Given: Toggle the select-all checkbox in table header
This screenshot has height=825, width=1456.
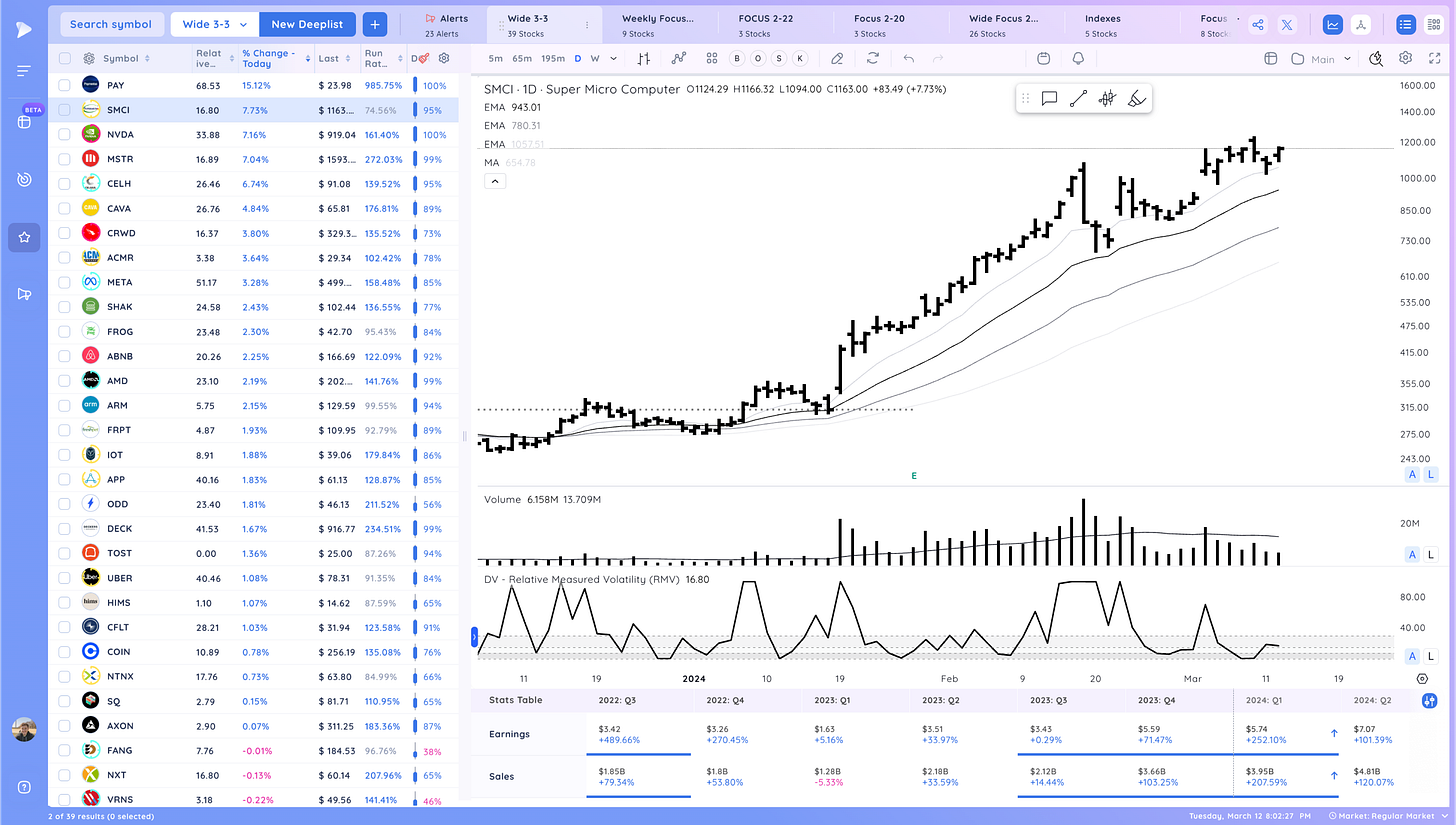Looking at the screenshot, I should click(65, 59).
